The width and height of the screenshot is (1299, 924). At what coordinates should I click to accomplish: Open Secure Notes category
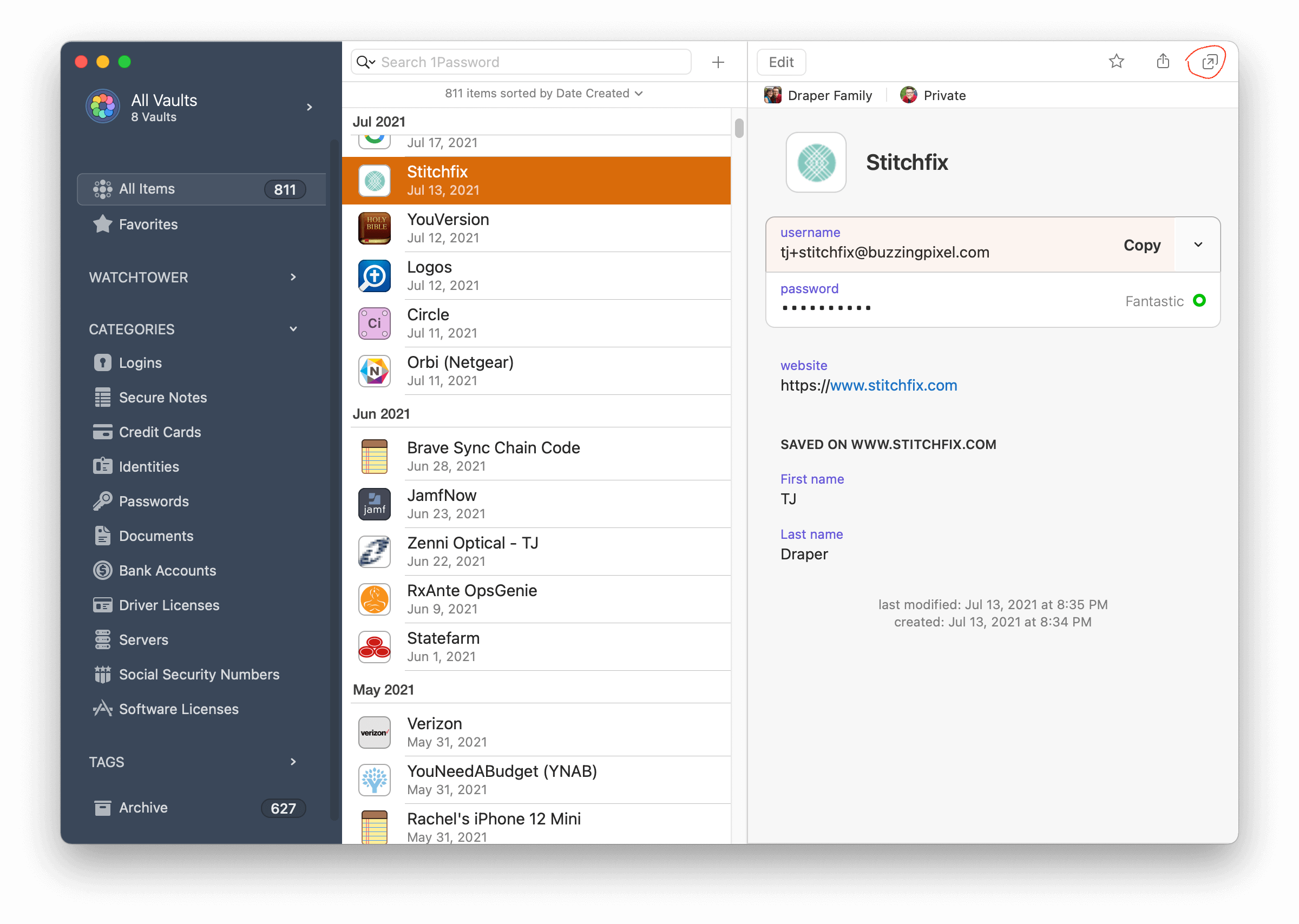pyautogui.click(x=150, y=397)
